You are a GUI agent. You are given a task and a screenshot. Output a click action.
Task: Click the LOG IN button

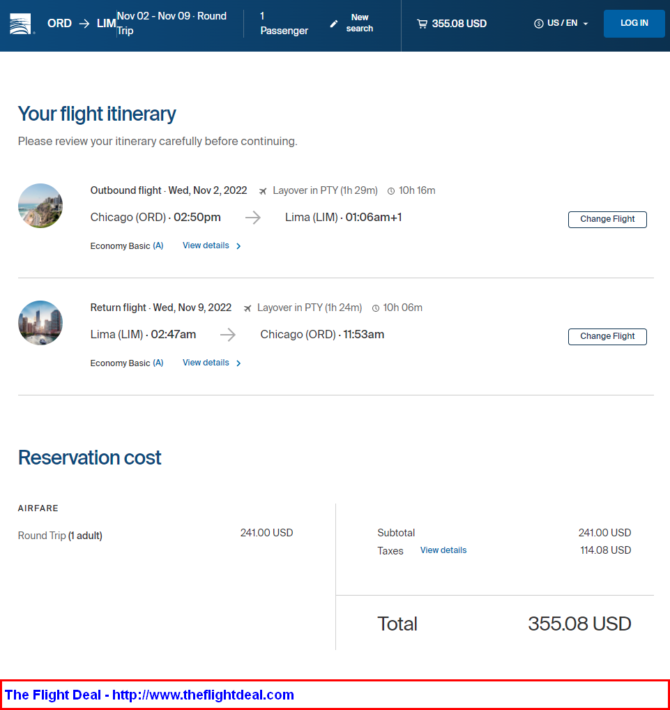pos(634,23)
